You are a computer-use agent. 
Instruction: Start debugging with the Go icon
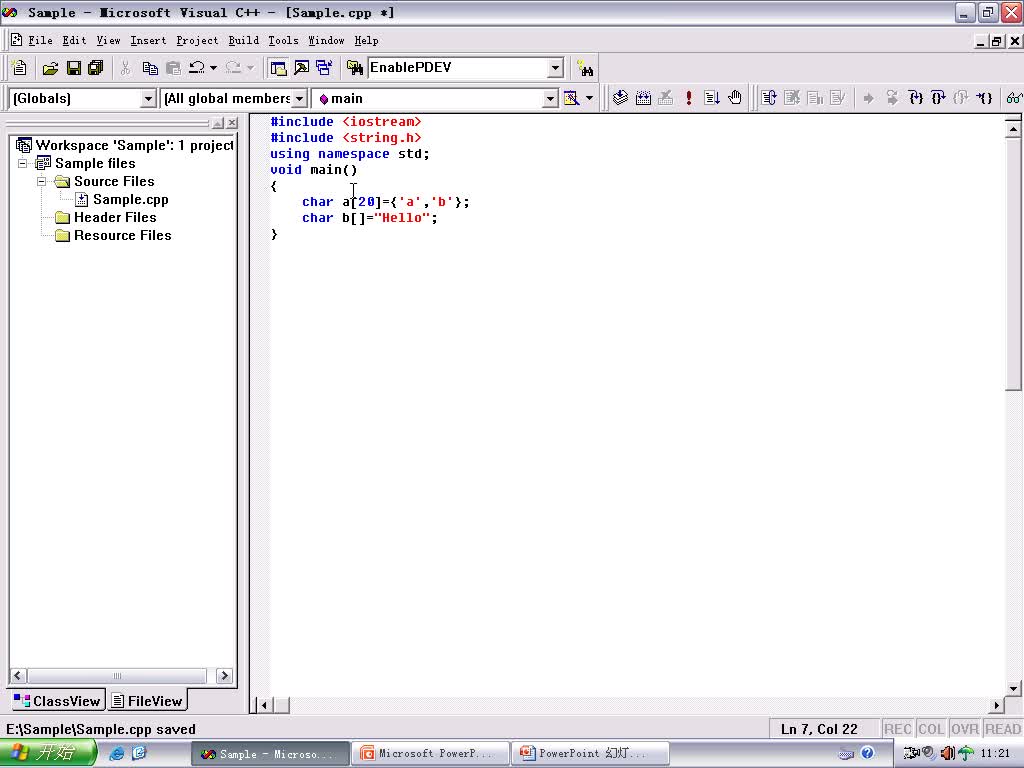712,99
